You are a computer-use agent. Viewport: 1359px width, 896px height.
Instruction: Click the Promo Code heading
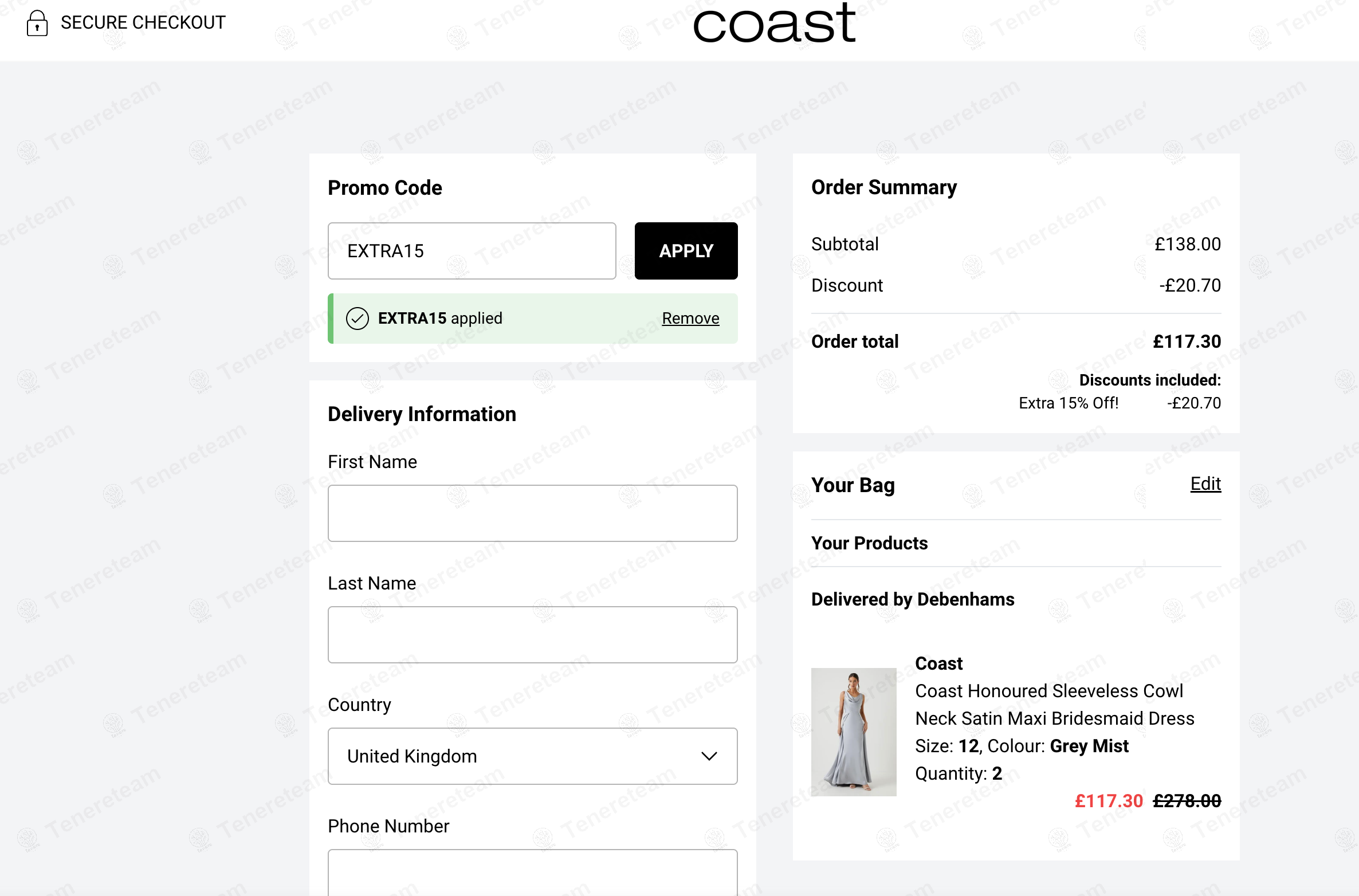[384, 188]
